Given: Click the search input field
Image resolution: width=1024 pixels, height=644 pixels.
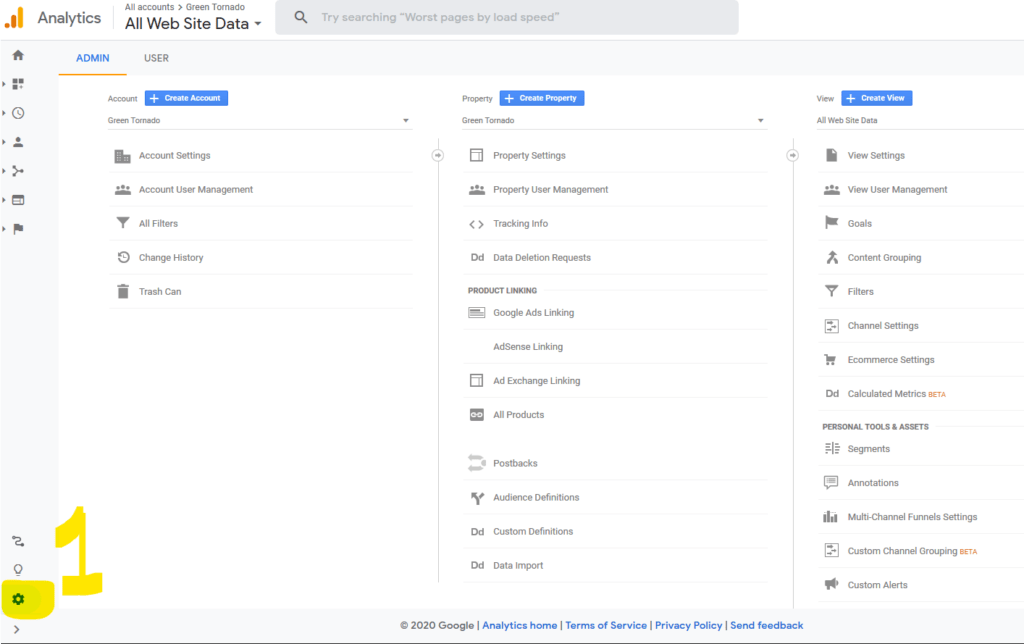Looking at the screenshot, I should pos(507,17).
